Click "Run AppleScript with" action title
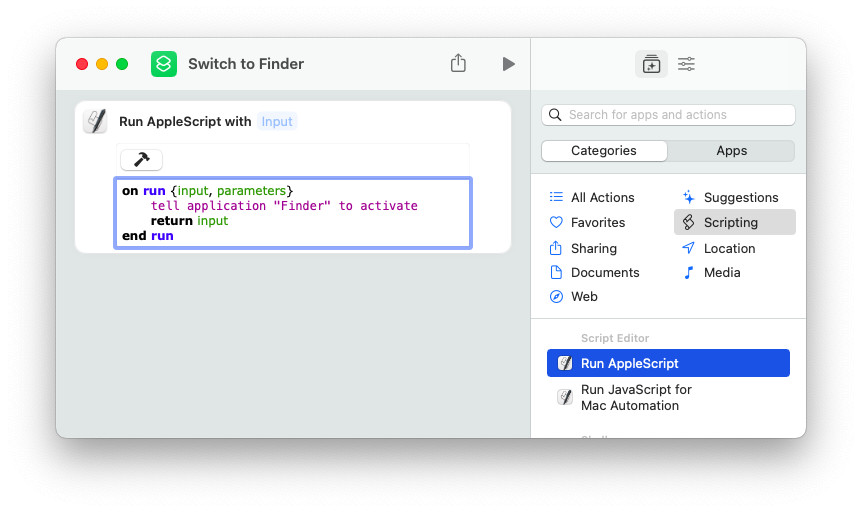 click(x=185, y=122)
